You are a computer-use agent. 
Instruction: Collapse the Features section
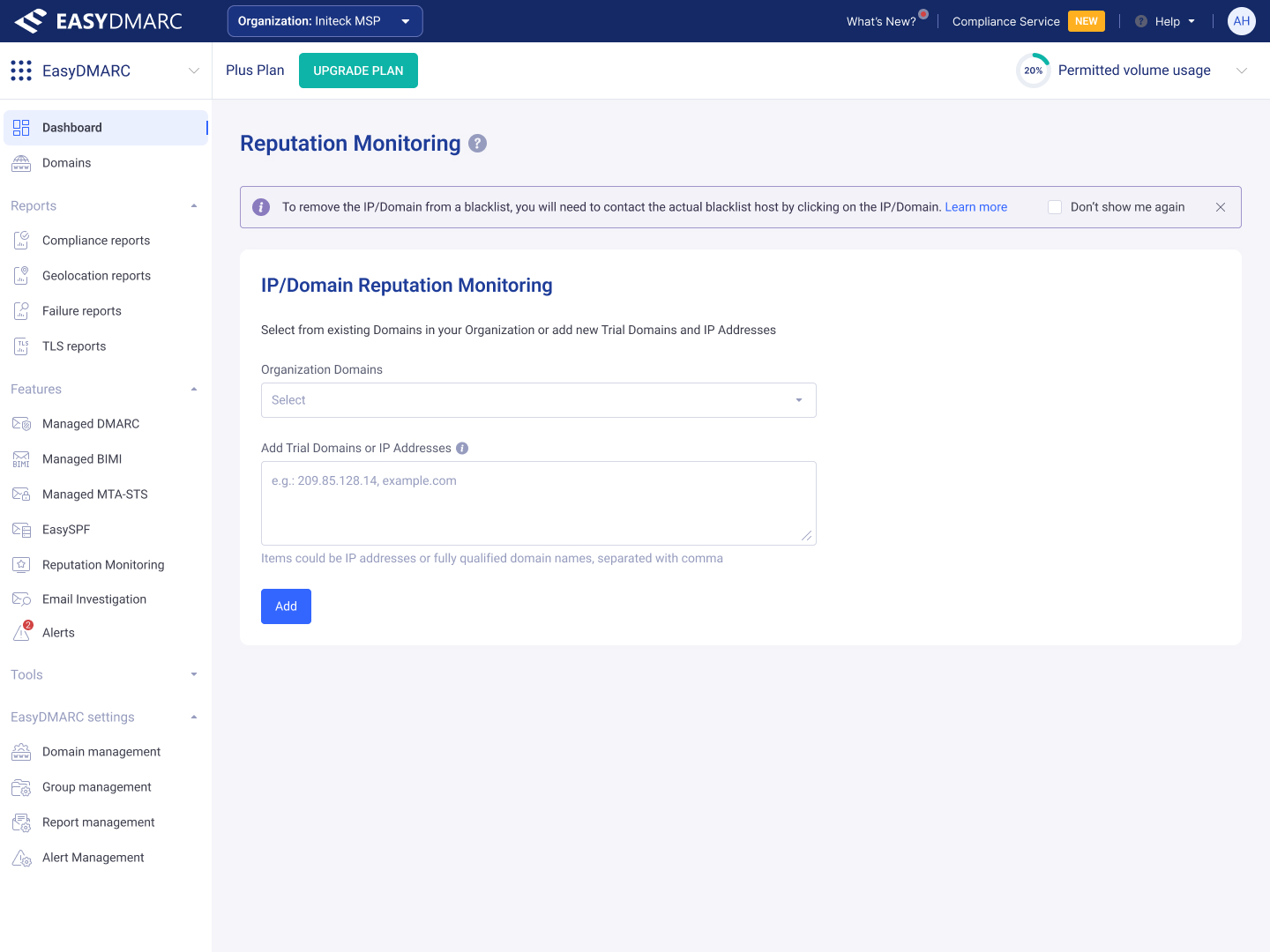click(194, 389)
